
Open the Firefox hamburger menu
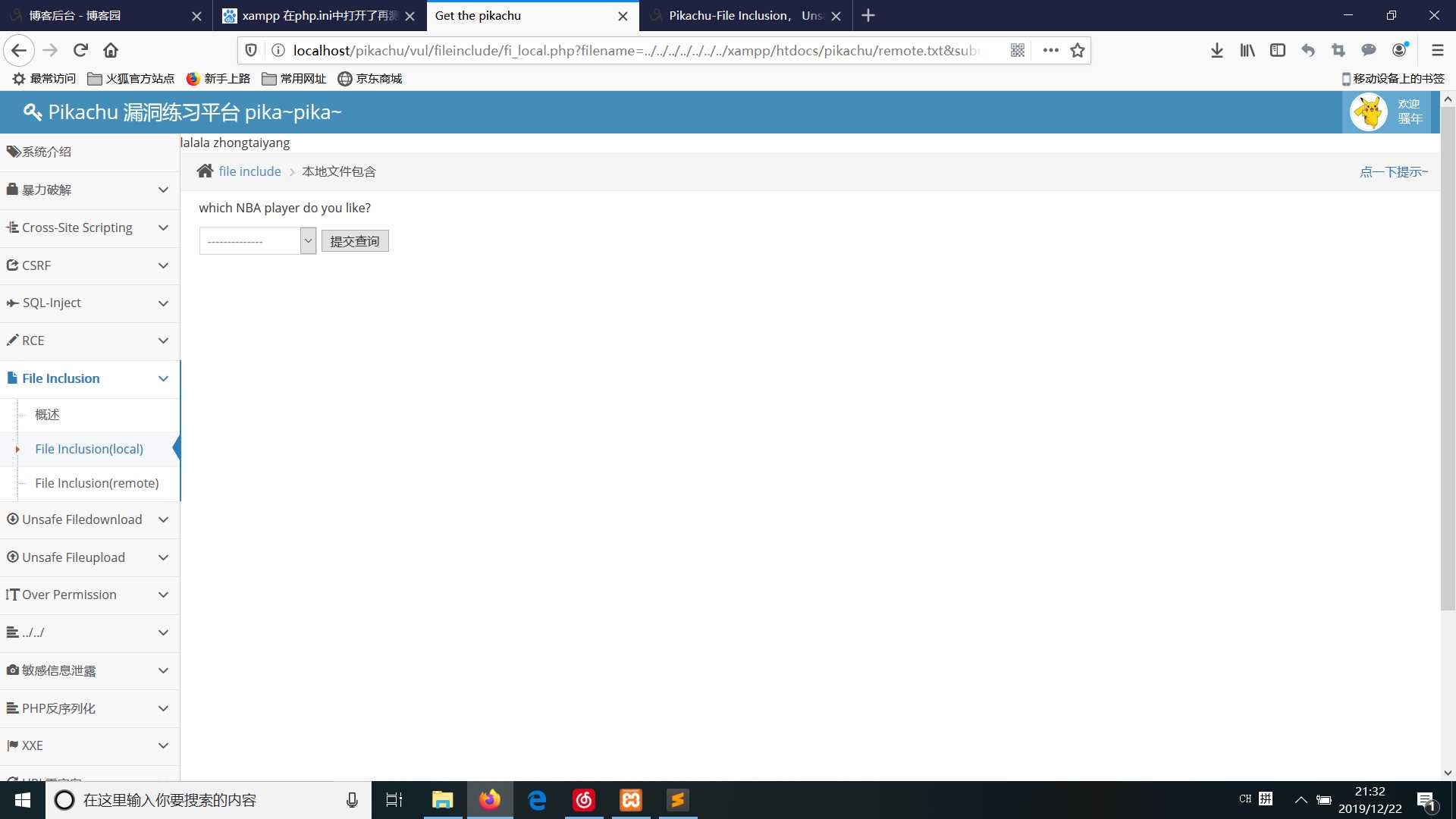(1437, 50)
